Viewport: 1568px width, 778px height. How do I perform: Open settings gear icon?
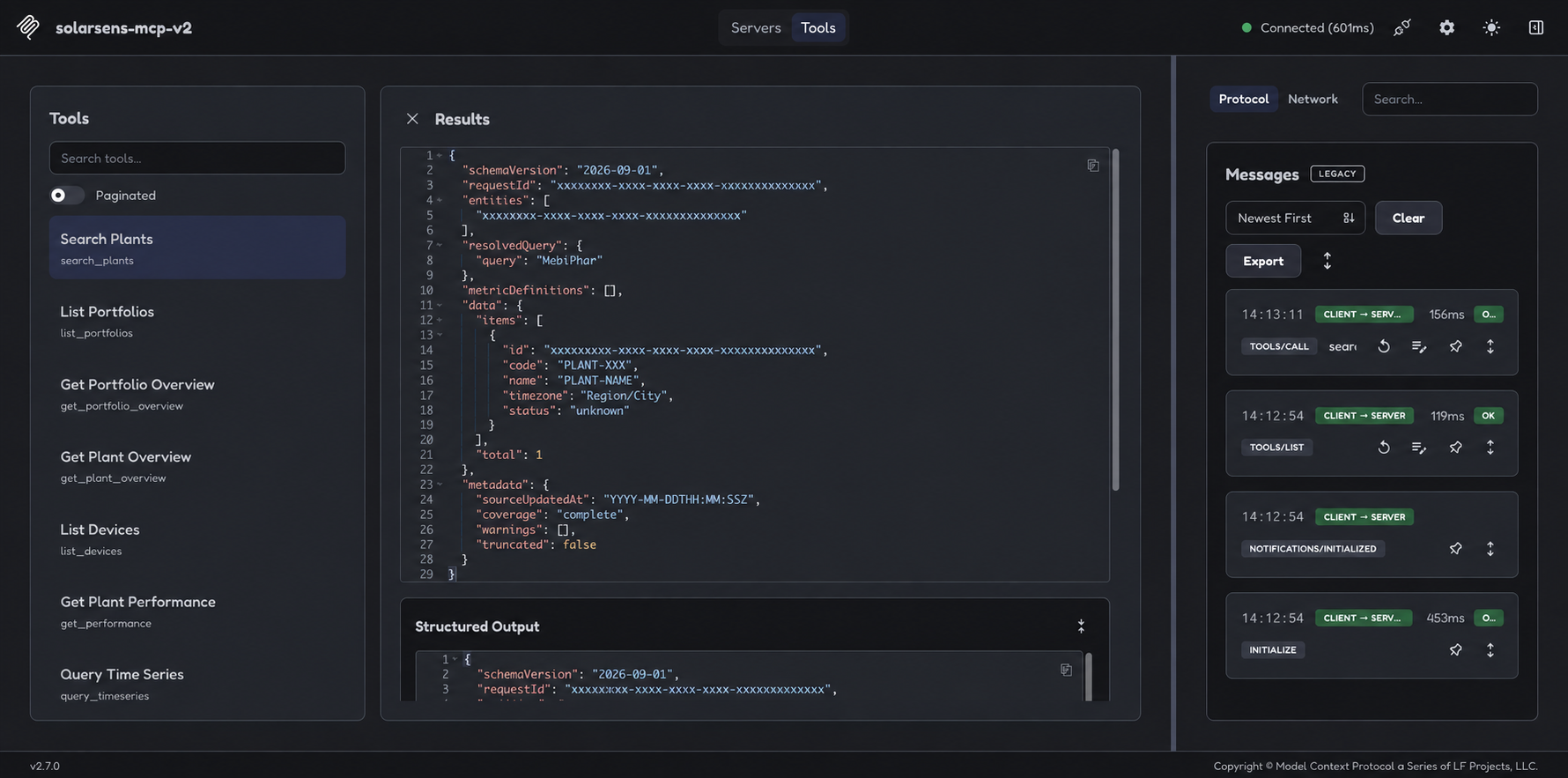pos(1447,27)
